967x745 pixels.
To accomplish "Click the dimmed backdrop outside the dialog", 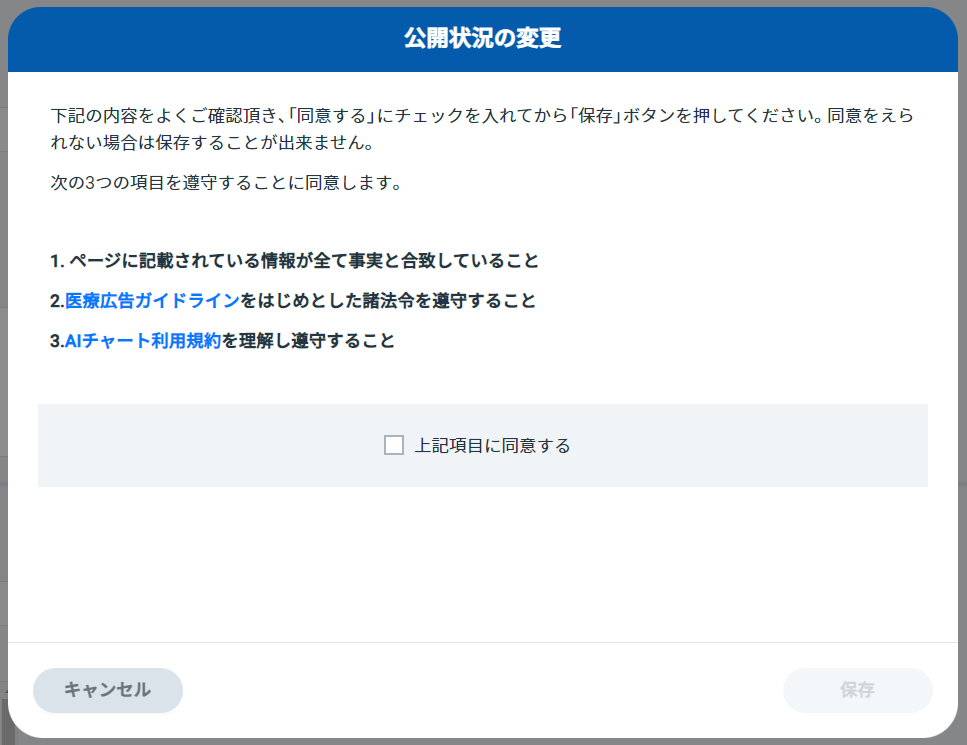I will pyautogui.click(x=3, y=370).
